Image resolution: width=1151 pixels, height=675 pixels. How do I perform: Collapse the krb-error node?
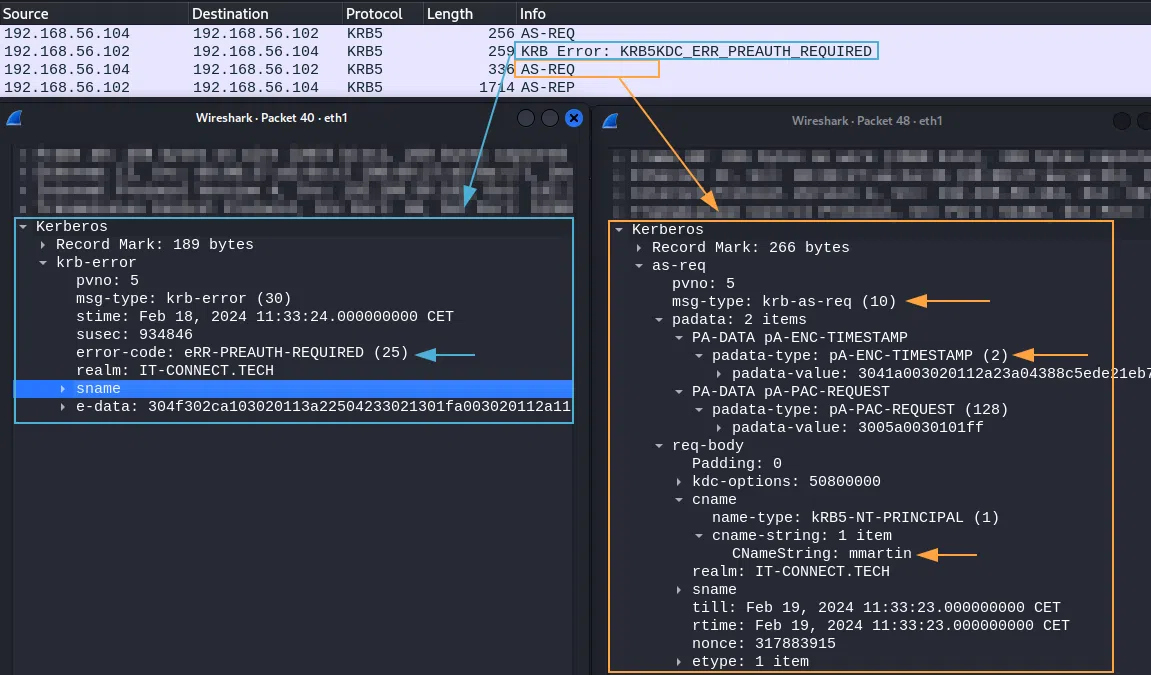43,263
